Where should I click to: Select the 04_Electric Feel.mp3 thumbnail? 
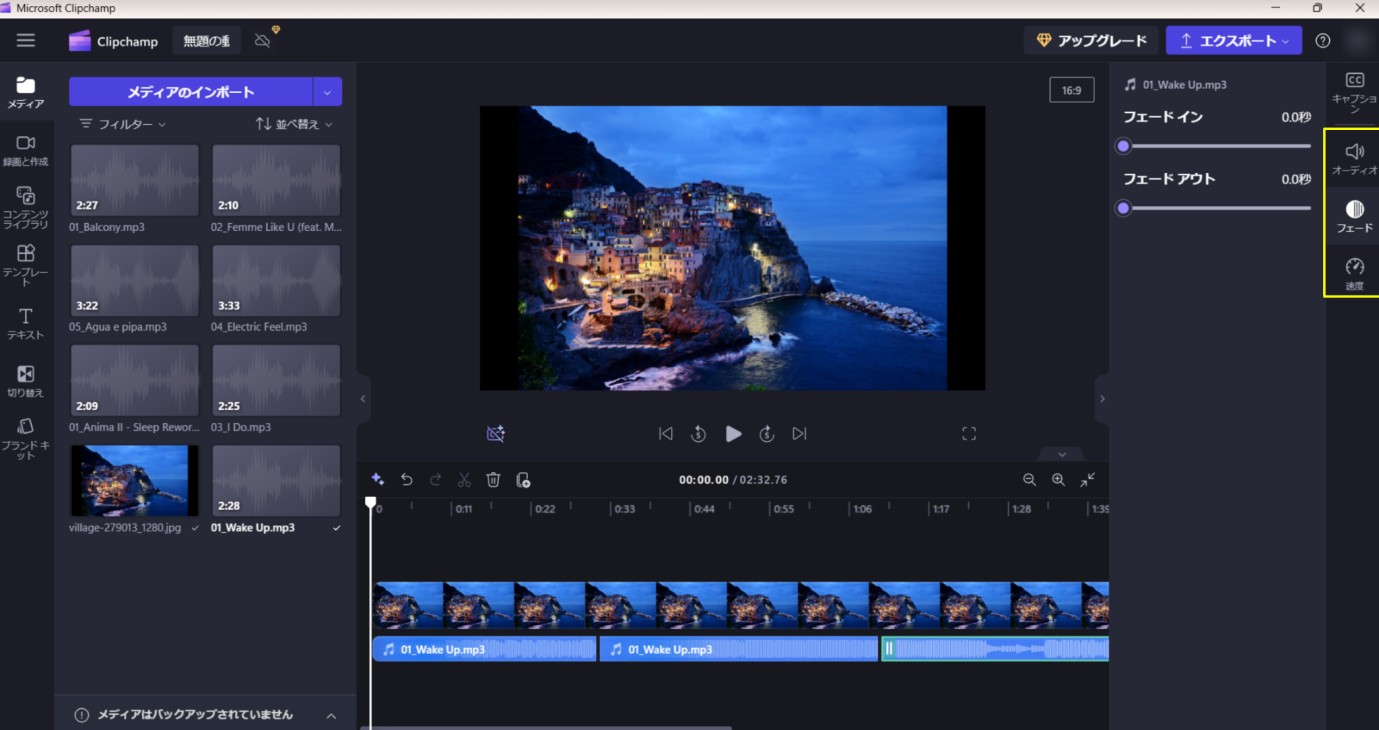click(x=277, y=280)
